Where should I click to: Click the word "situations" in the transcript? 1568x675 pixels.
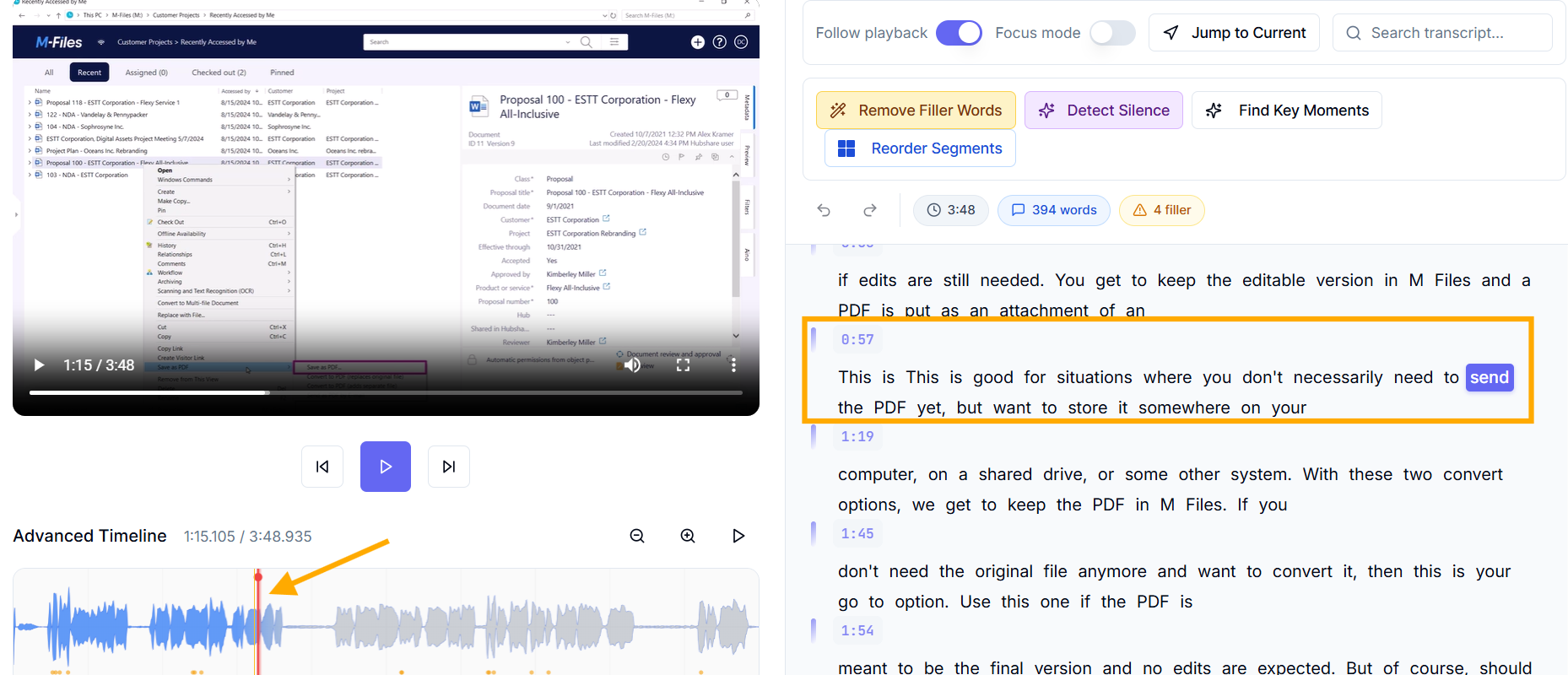1095,378
